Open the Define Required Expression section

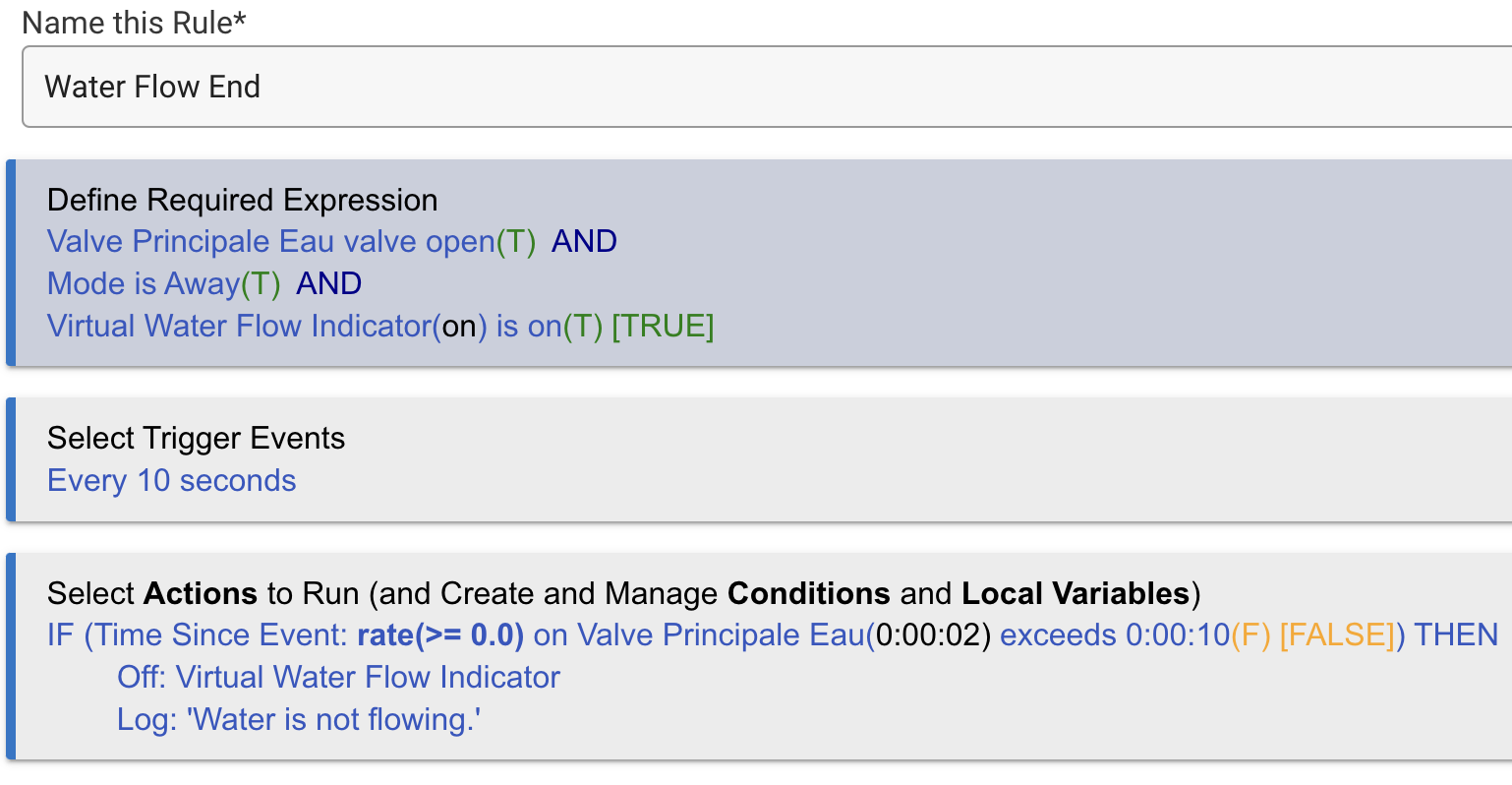point(242,200)
